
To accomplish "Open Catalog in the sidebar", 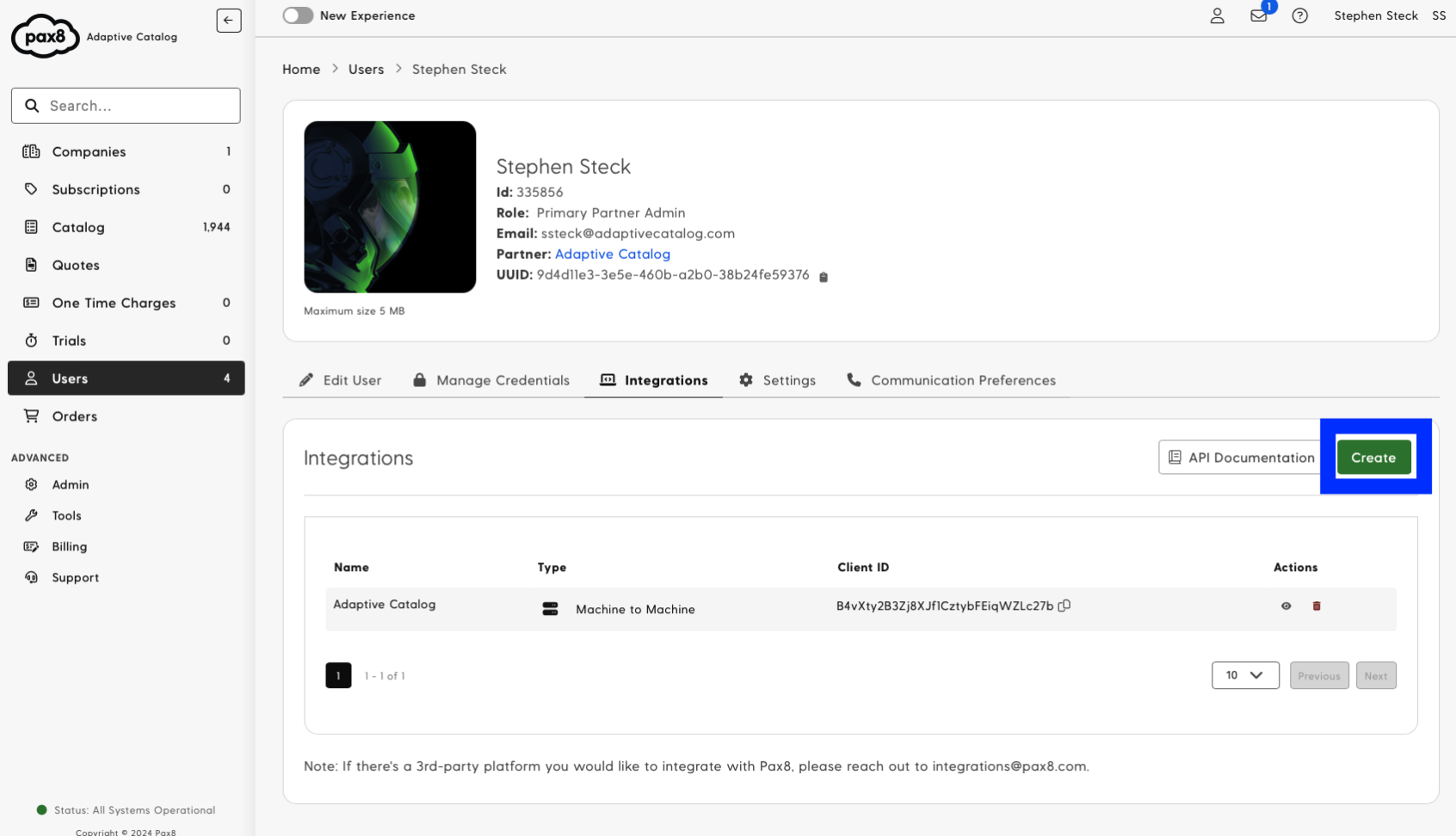I will [x=126, y=227].
